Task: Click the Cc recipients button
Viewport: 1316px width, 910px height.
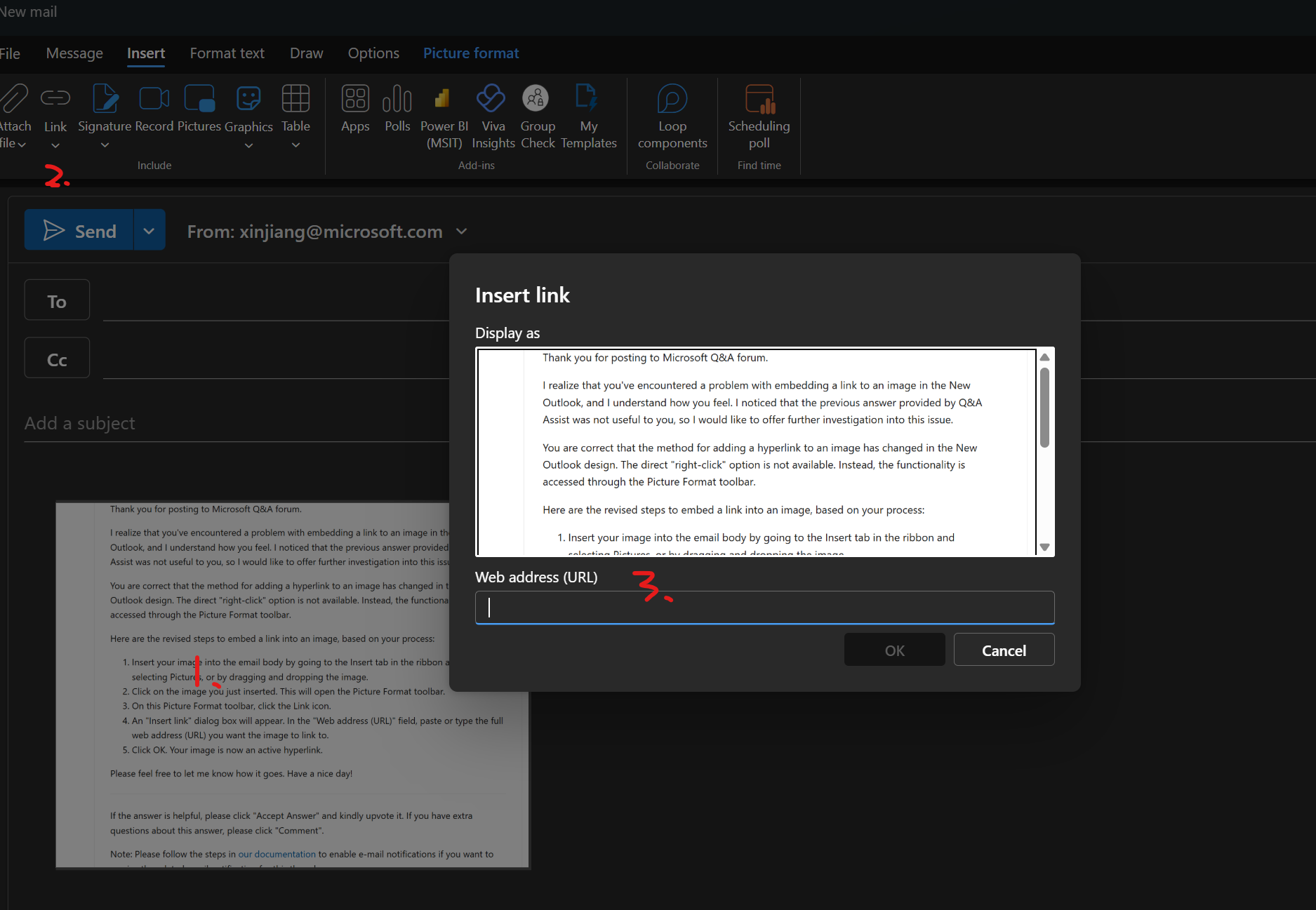Action: click(x=57, y=359)
